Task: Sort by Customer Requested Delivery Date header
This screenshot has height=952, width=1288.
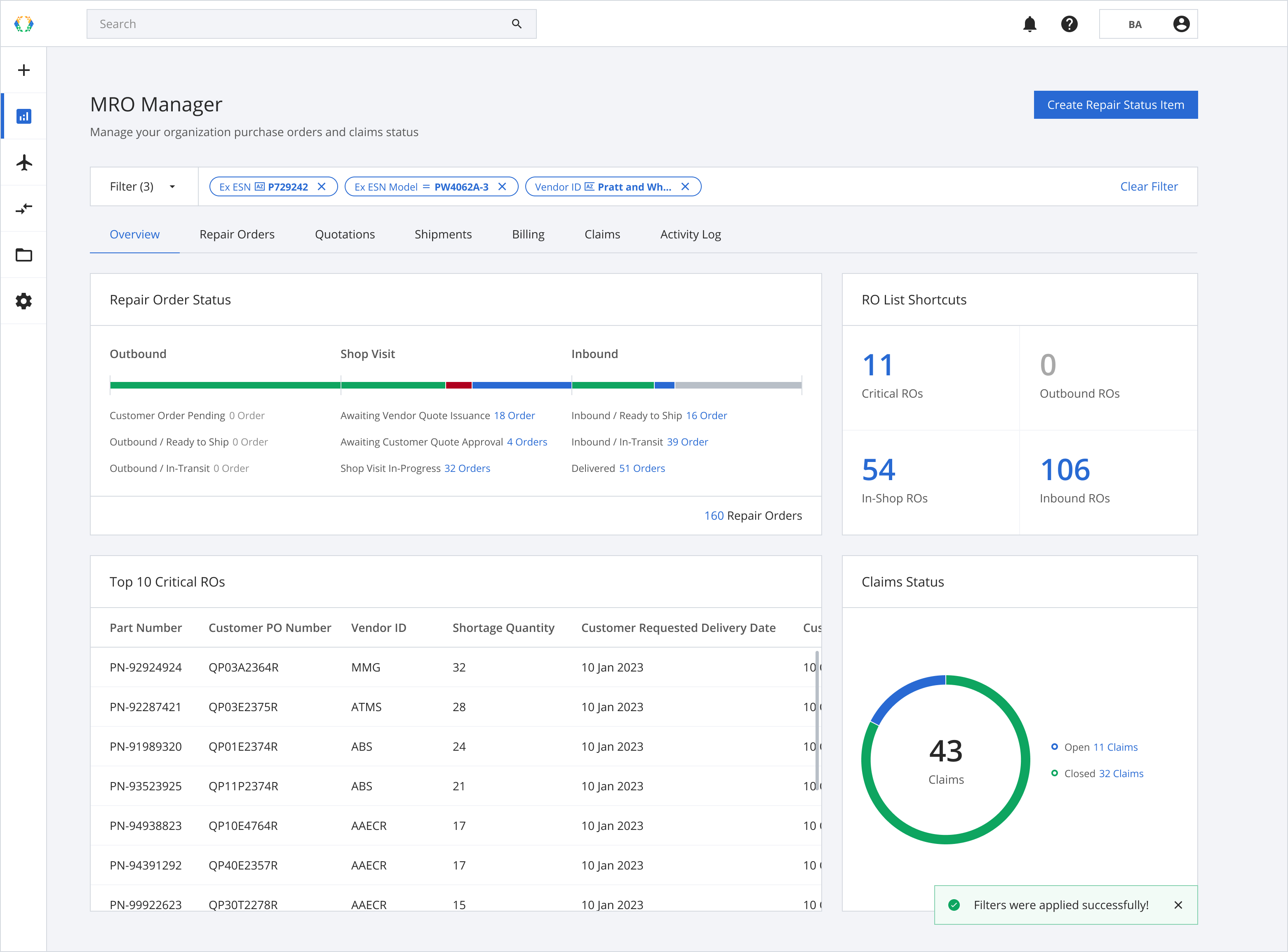Action: pos(678,627)
